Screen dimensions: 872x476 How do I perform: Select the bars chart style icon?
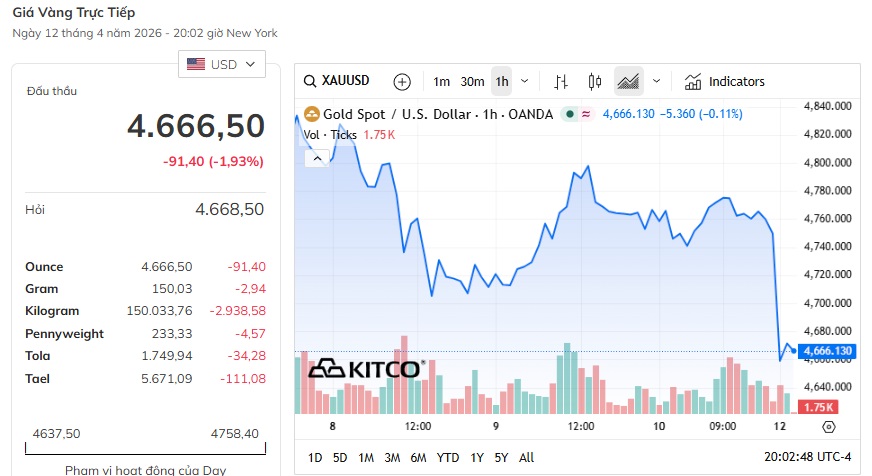(x=561, y=81)
